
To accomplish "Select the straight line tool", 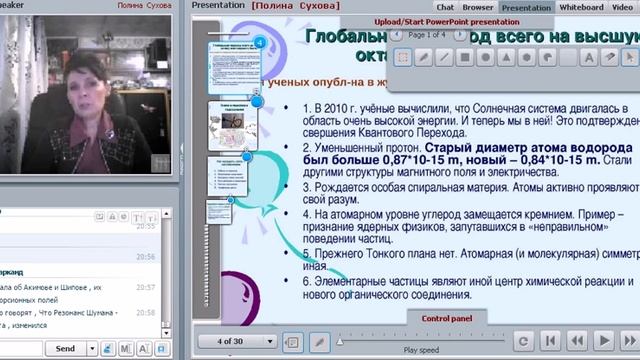I will tap(444, 57).
